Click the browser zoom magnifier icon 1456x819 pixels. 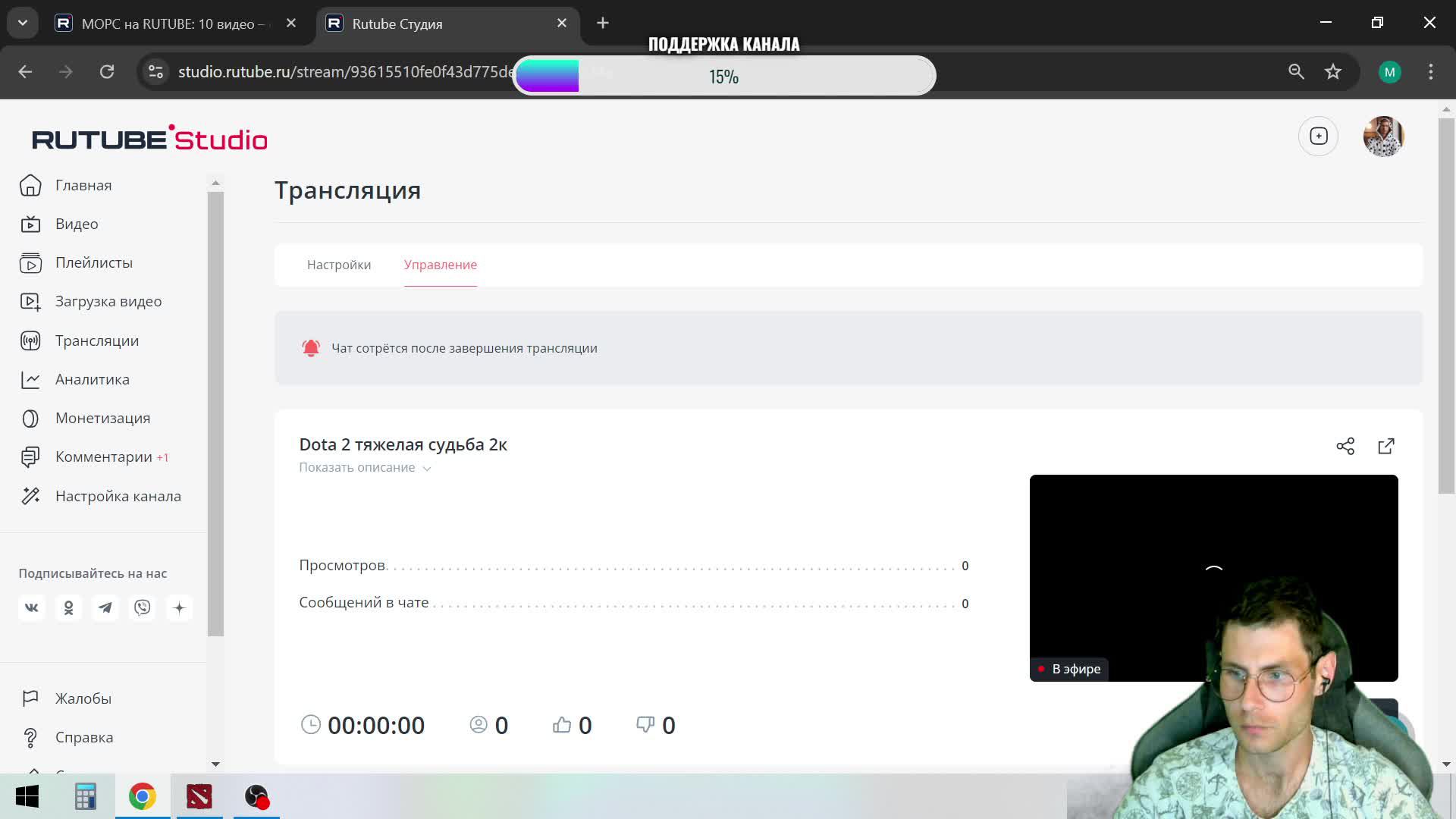pos(1296,71)
